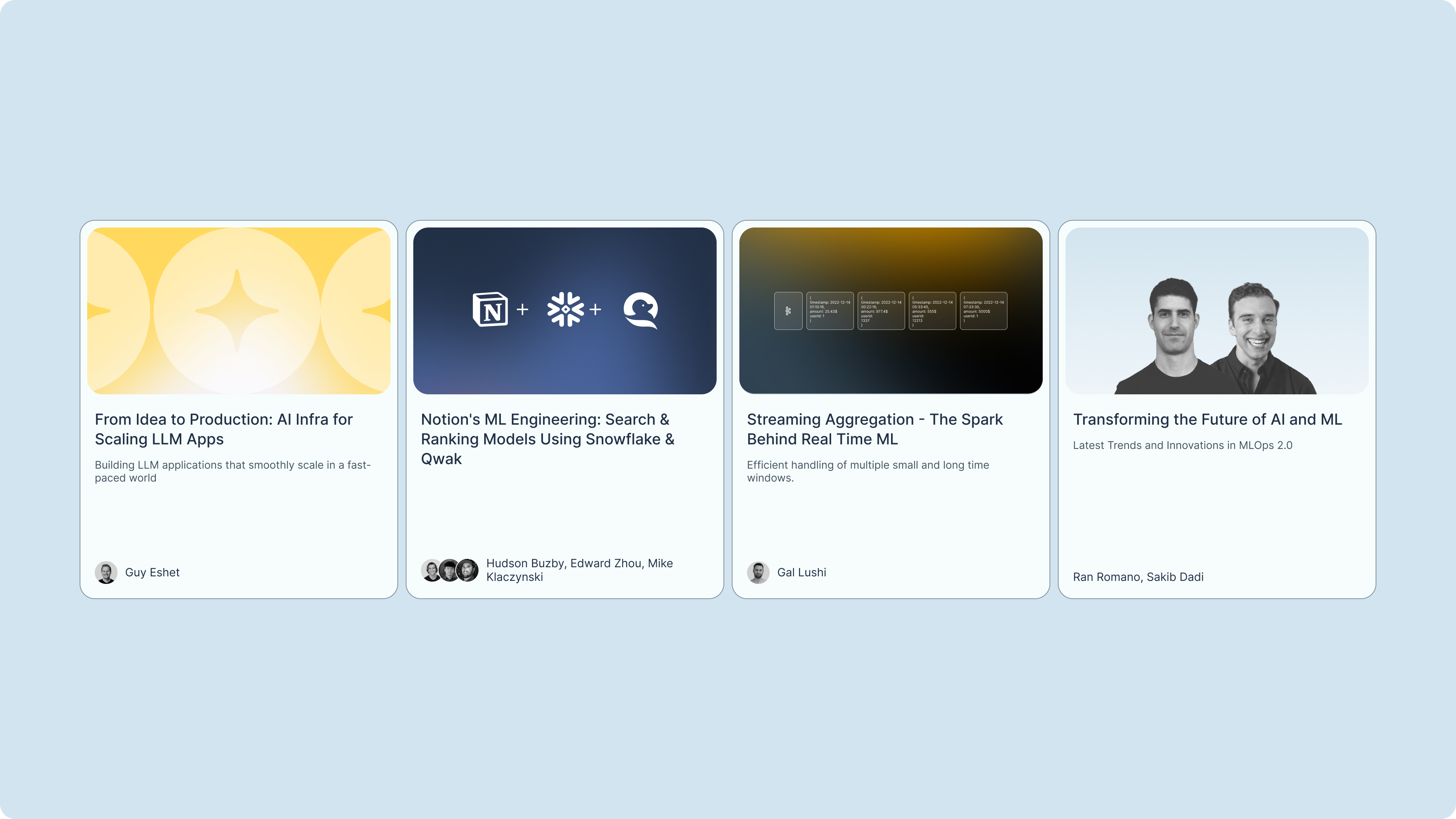
Task: Click author name Gal Lushi
Action: coord(802,573)
